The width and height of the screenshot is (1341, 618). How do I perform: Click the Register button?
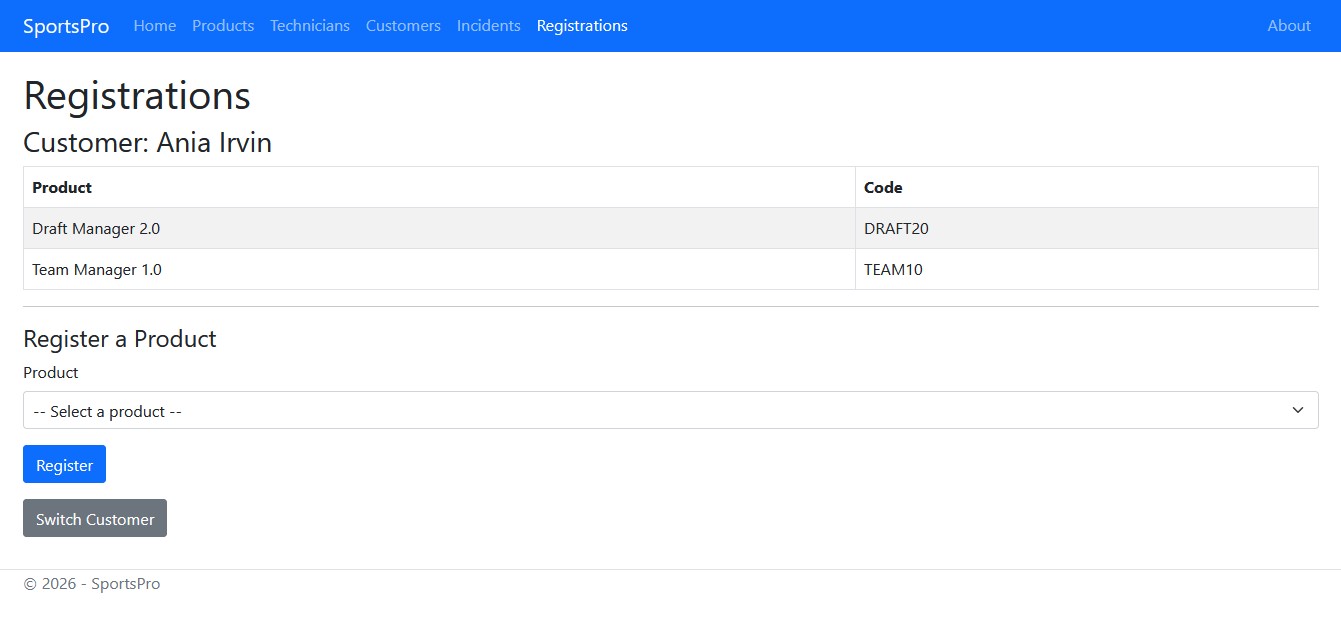click(x=64, y=464)
